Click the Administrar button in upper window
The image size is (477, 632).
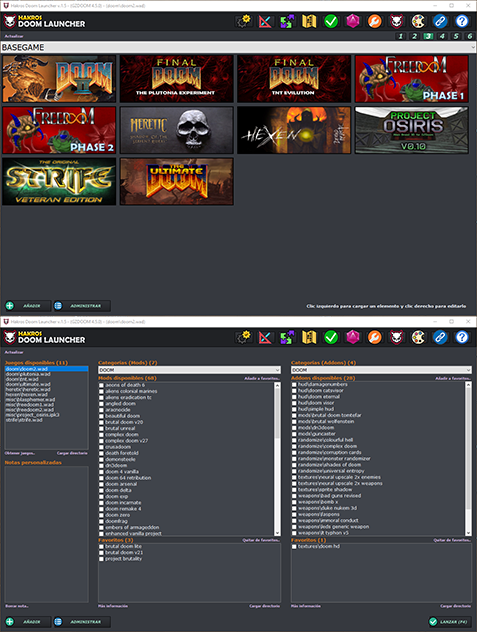(x=82, y=306)
